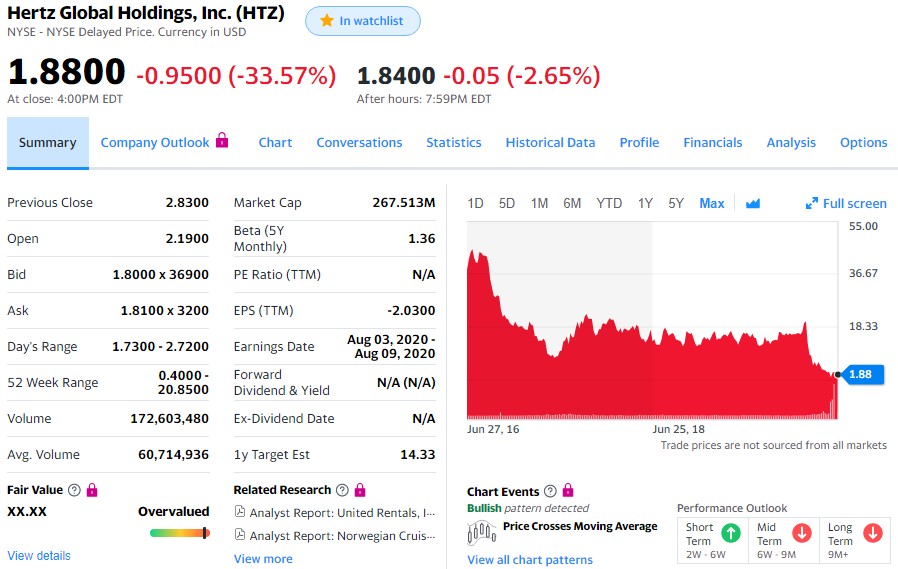Select the 5D chart range
The width and height of the screenshot is (898, 569).
tap(506, 203)
